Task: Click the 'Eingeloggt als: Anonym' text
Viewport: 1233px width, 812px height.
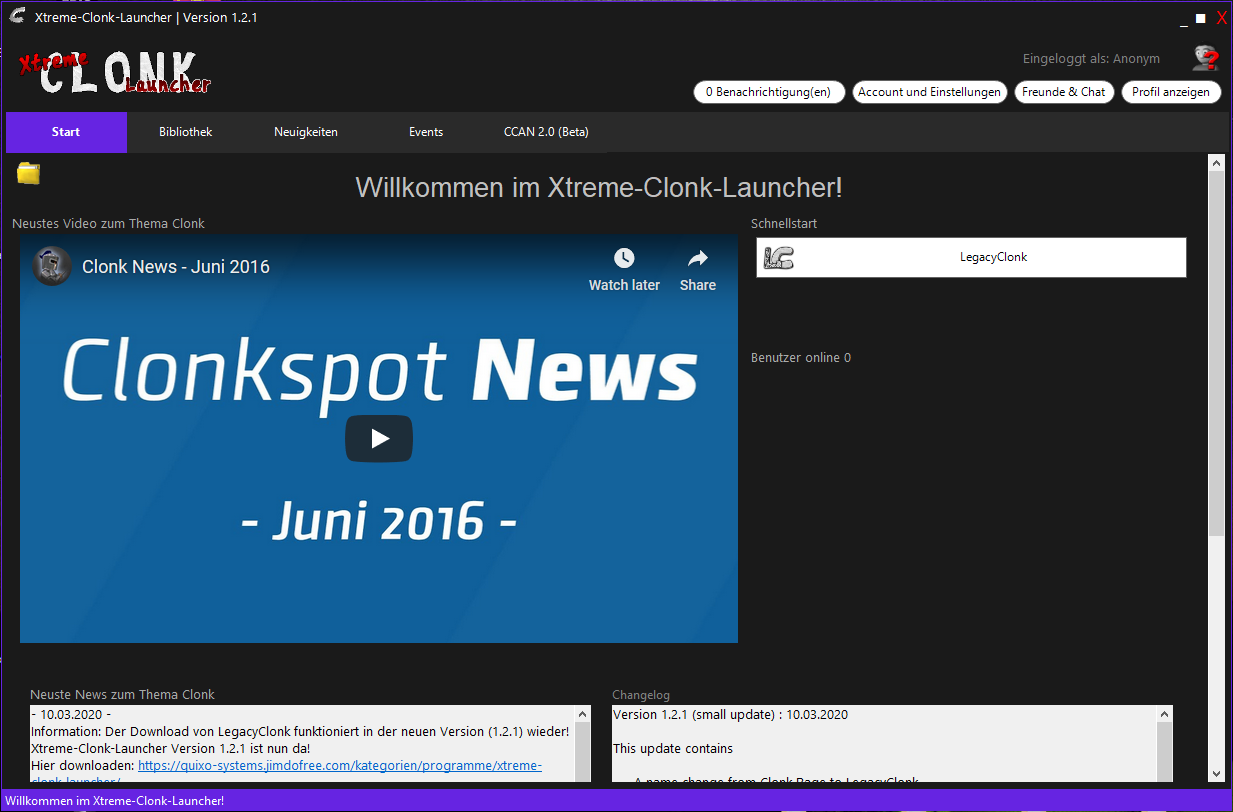Action: pyautogui.click(x=1091, y=59)
